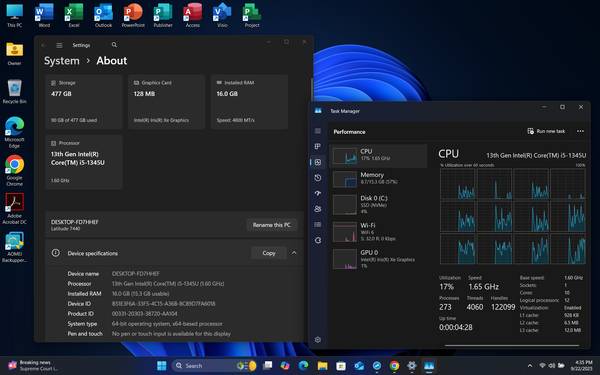This screenshot has width=600, height=375.
Task: Open Startup apps in Task Manager sidebar
Action: pos(318,194)
